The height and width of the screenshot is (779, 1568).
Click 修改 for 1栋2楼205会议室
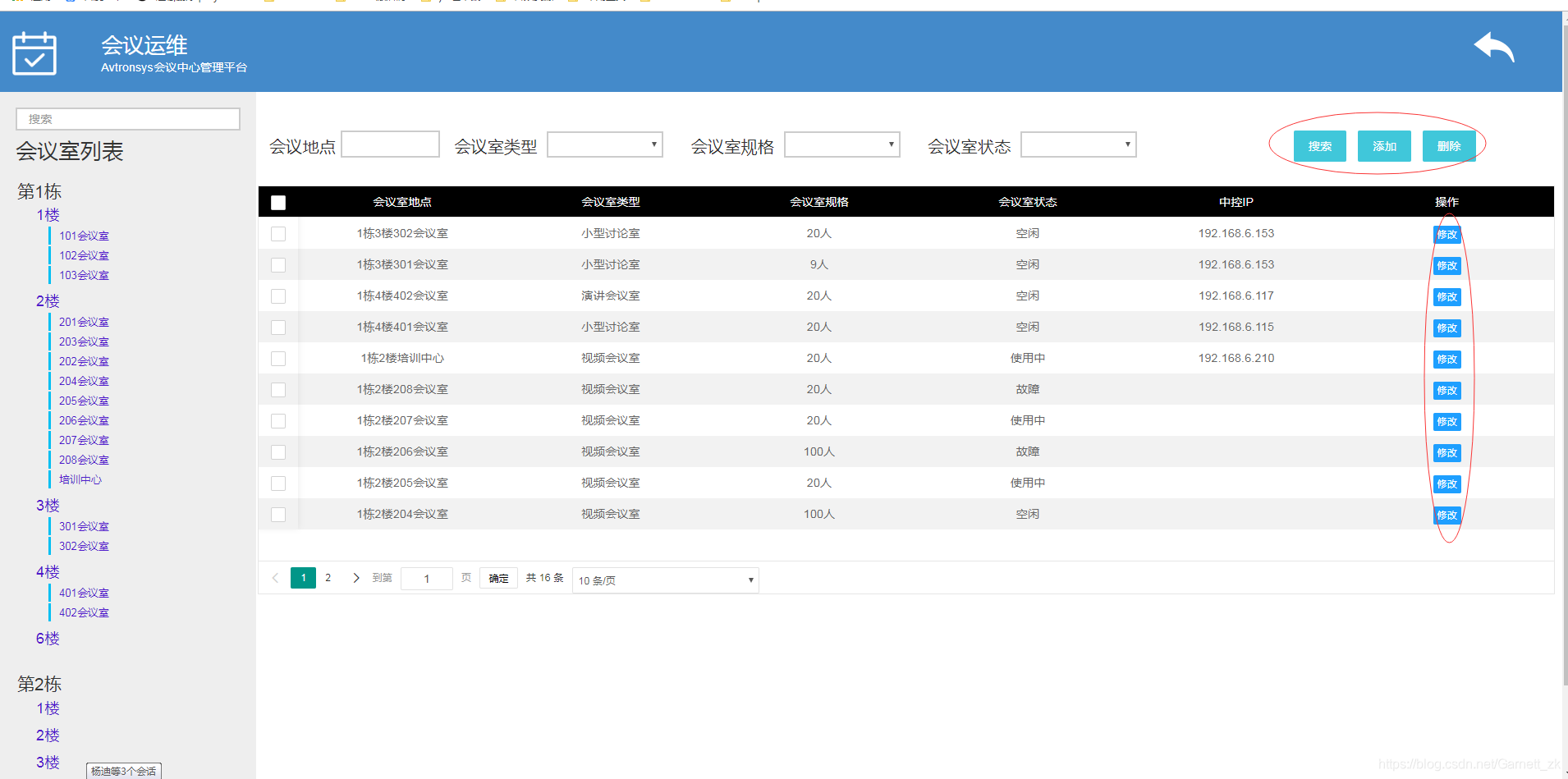[x=1447, y=484]
